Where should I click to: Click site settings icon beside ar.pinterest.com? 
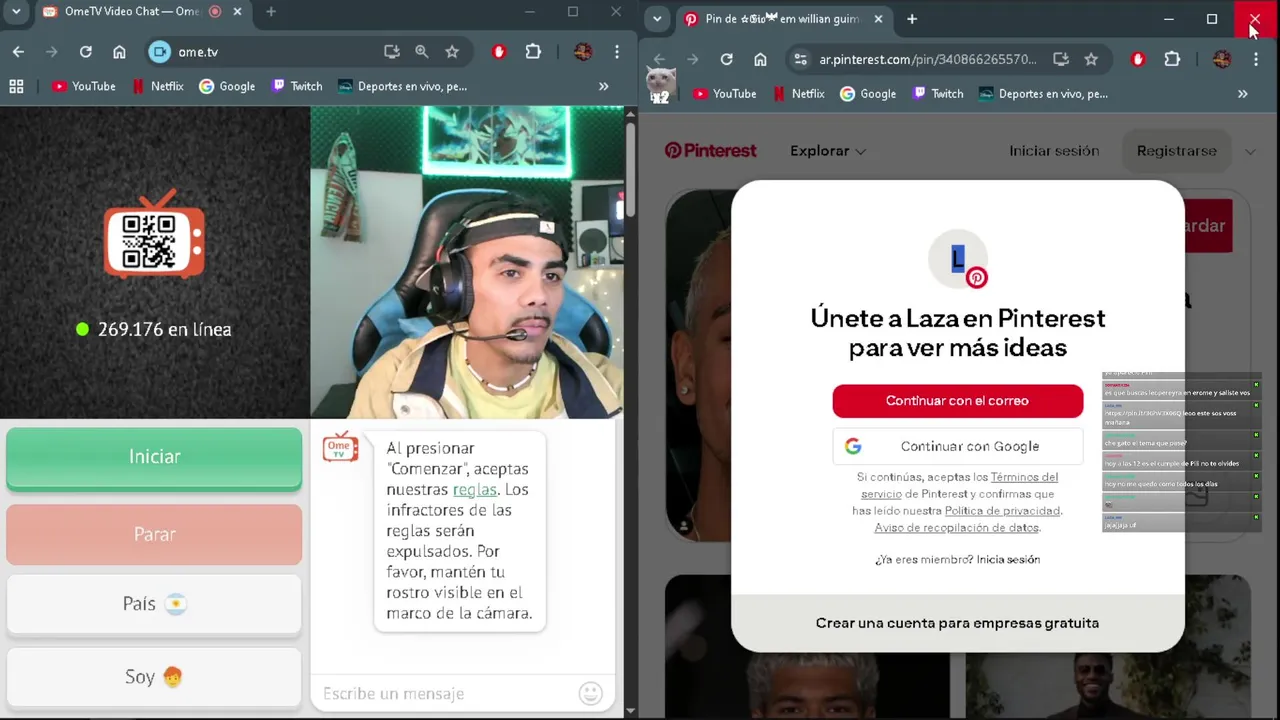[800, 60]
